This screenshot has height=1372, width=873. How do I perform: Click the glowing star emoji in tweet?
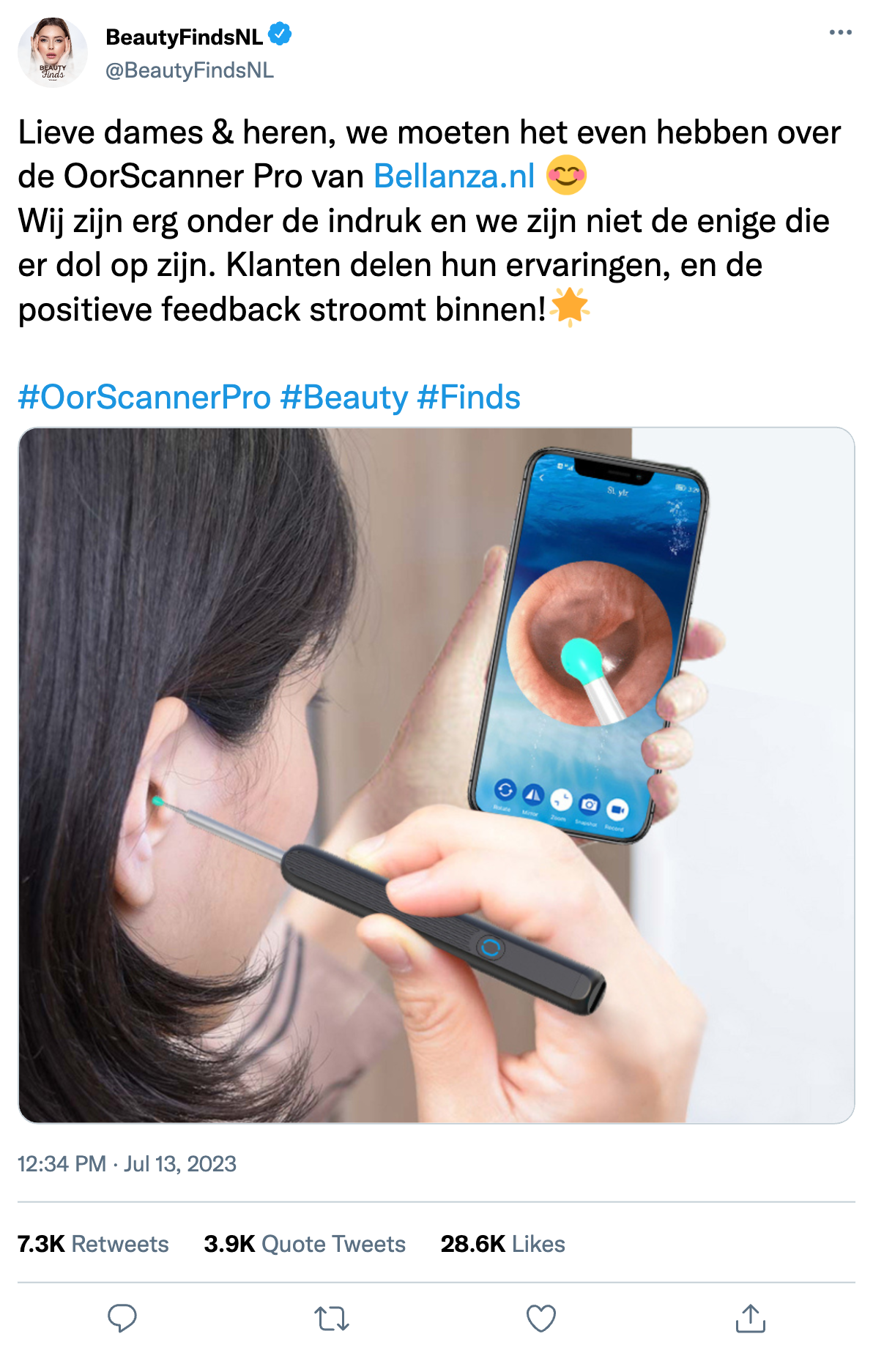pos(570,307)
